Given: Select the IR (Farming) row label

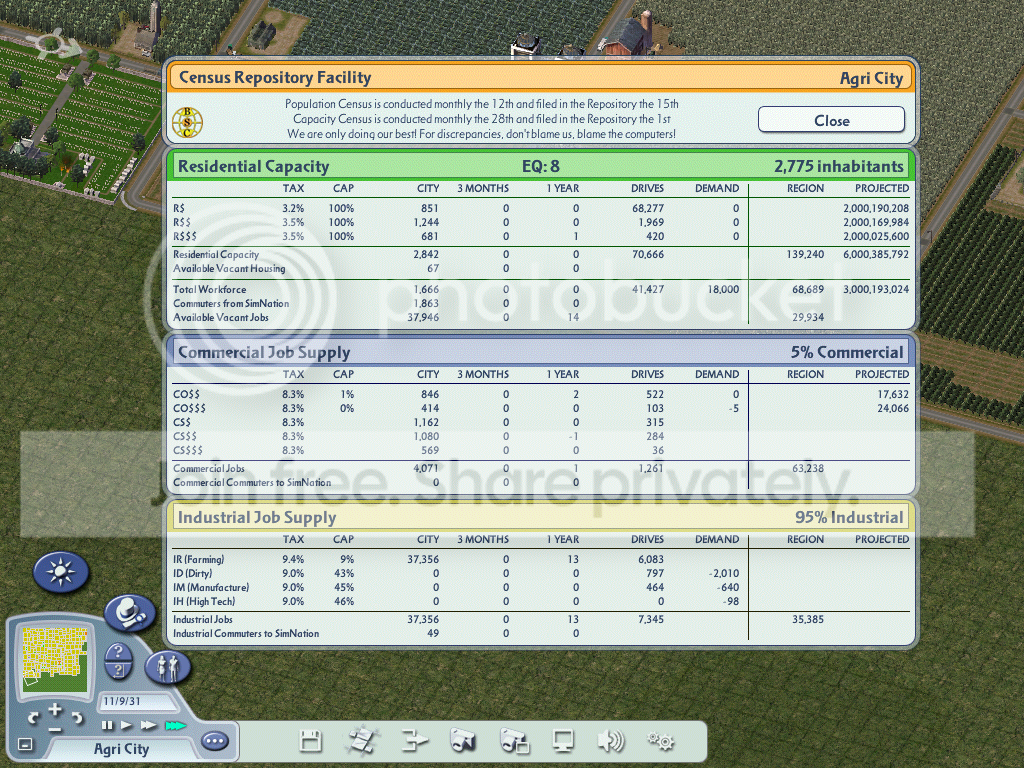Looking at the screenshot, I should pos(199,560).
